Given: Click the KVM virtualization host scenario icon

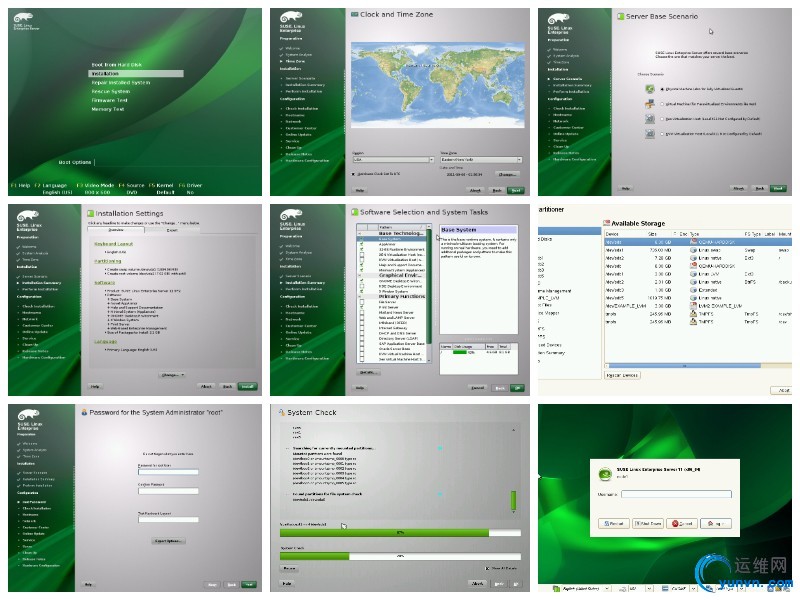Looking at the screenshot, I should pyautogui.click(x=649, y=133).
